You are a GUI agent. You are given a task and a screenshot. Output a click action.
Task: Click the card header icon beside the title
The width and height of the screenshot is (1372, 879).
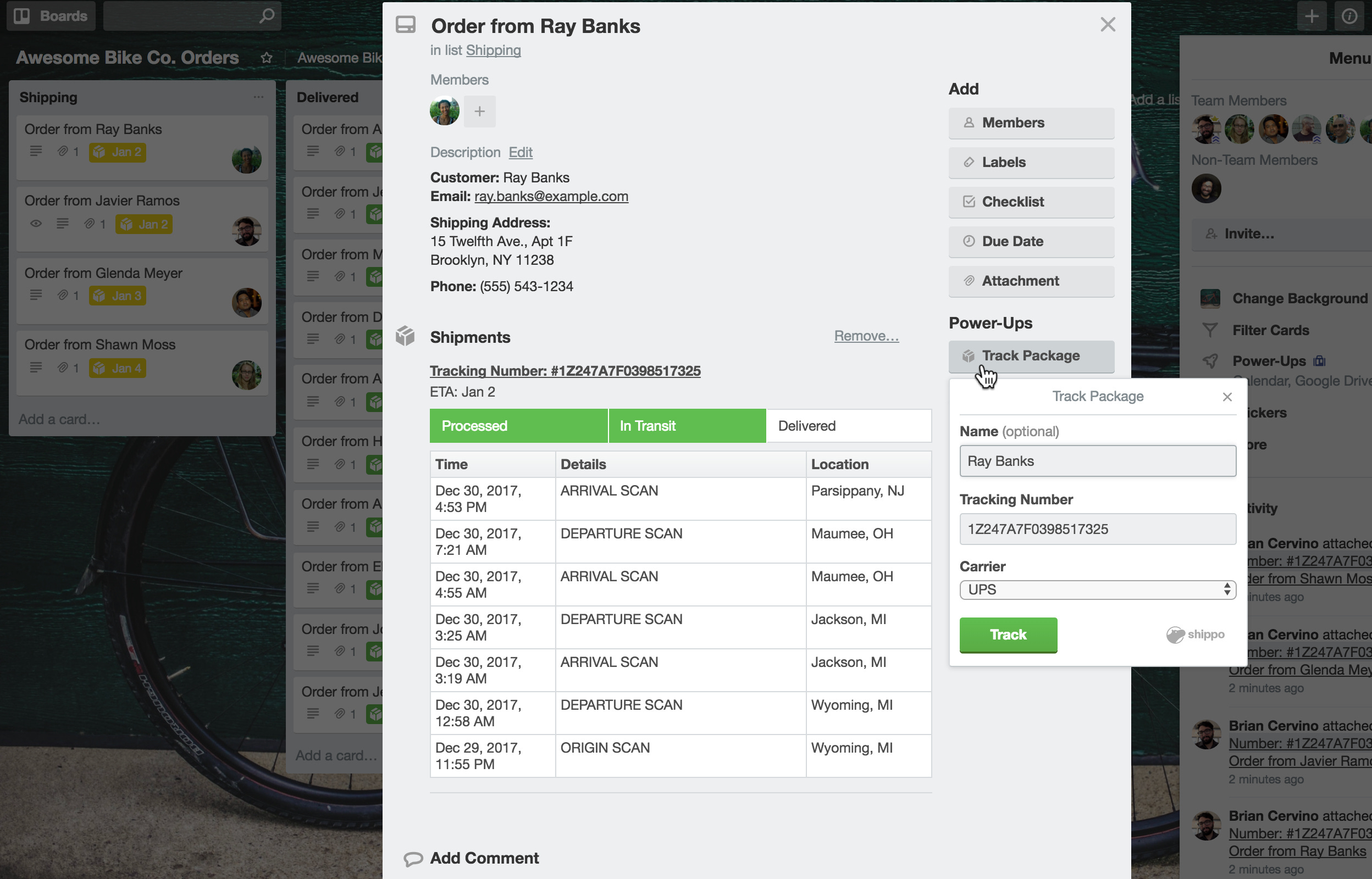tap(405, 25)
